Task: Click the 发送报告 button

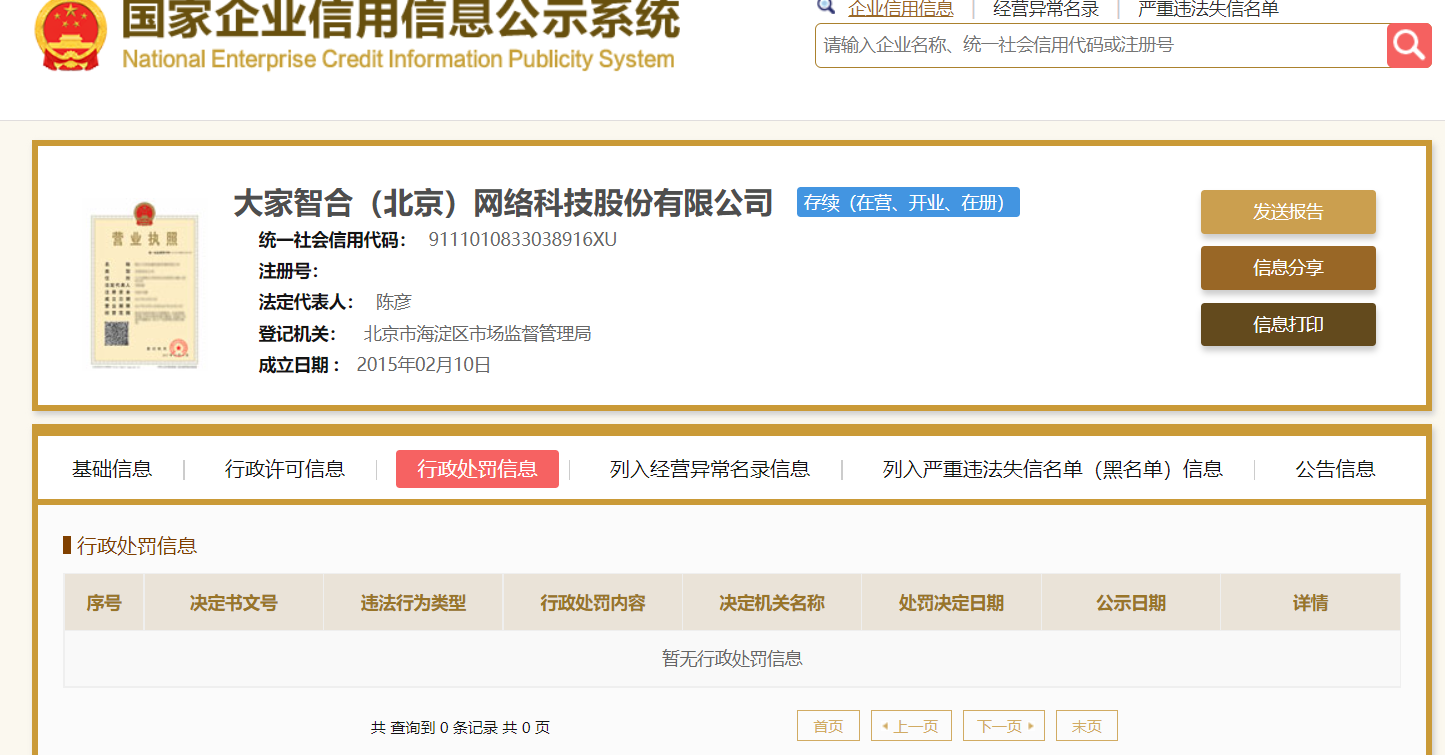Action: pos(1288,212)
